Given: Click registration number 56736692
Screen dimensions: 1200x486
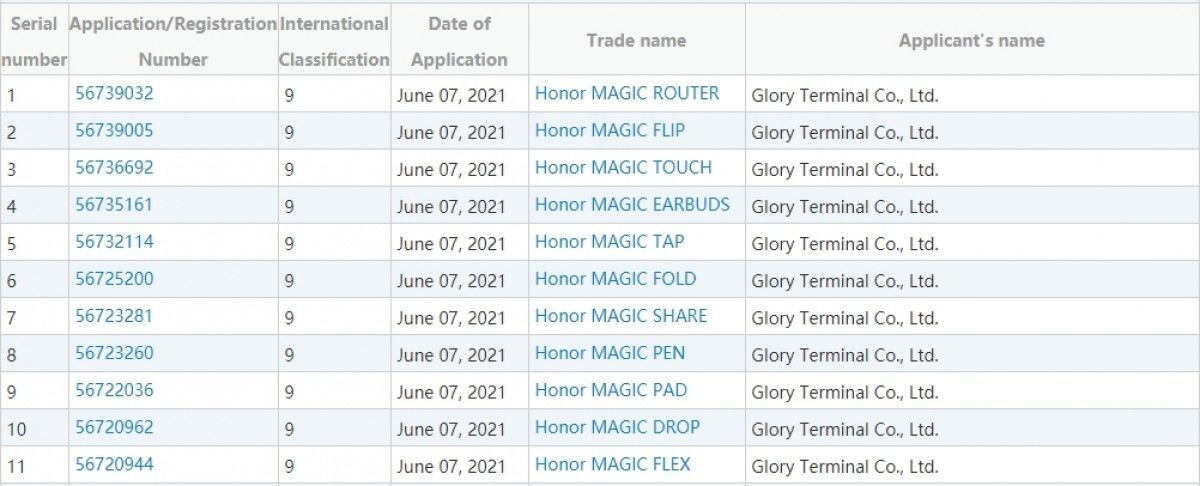Looking at the screenshot, I should pos(114,167).
